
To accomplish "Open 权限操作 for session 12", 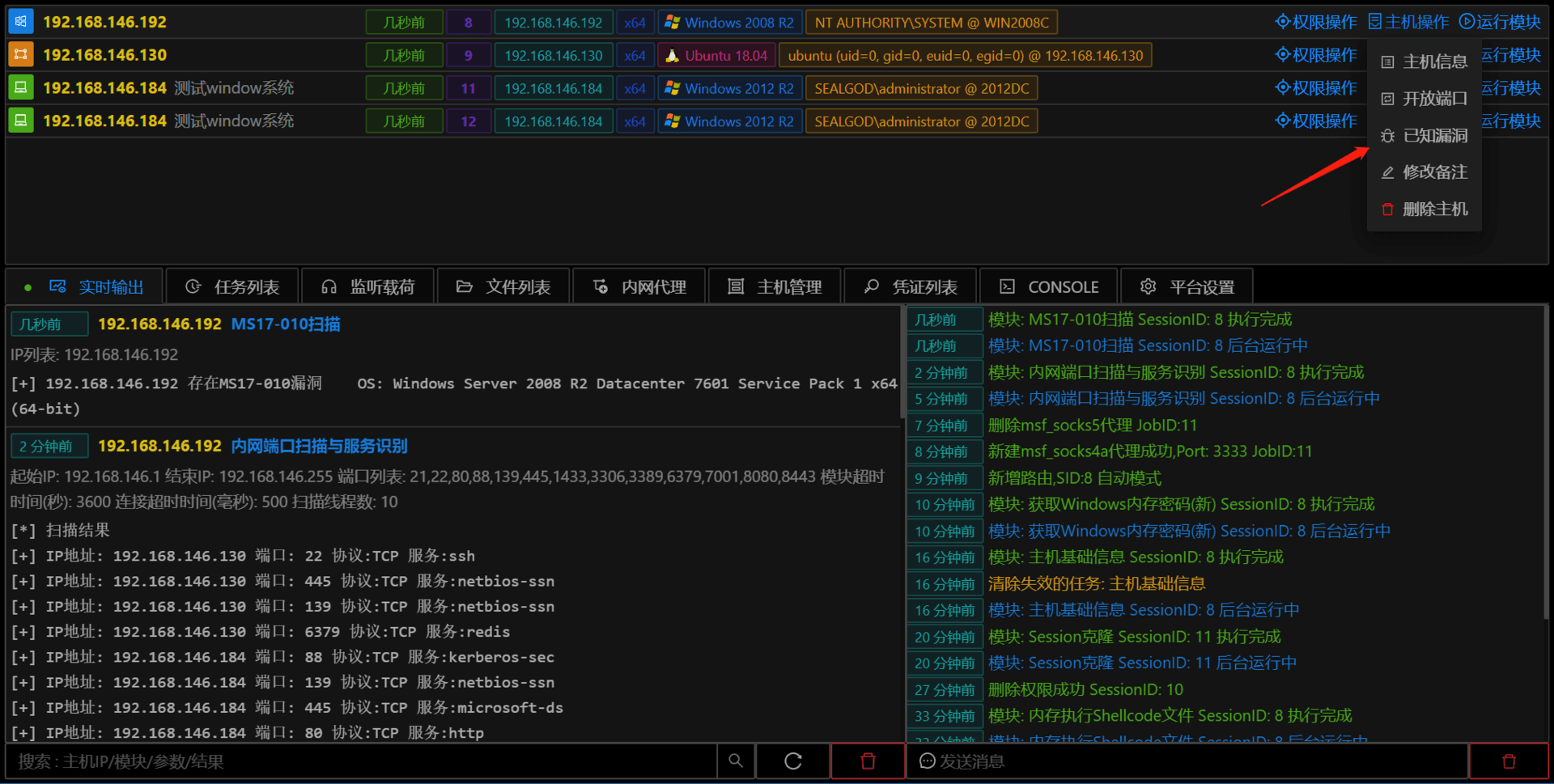I will [x=1316, y=121].
